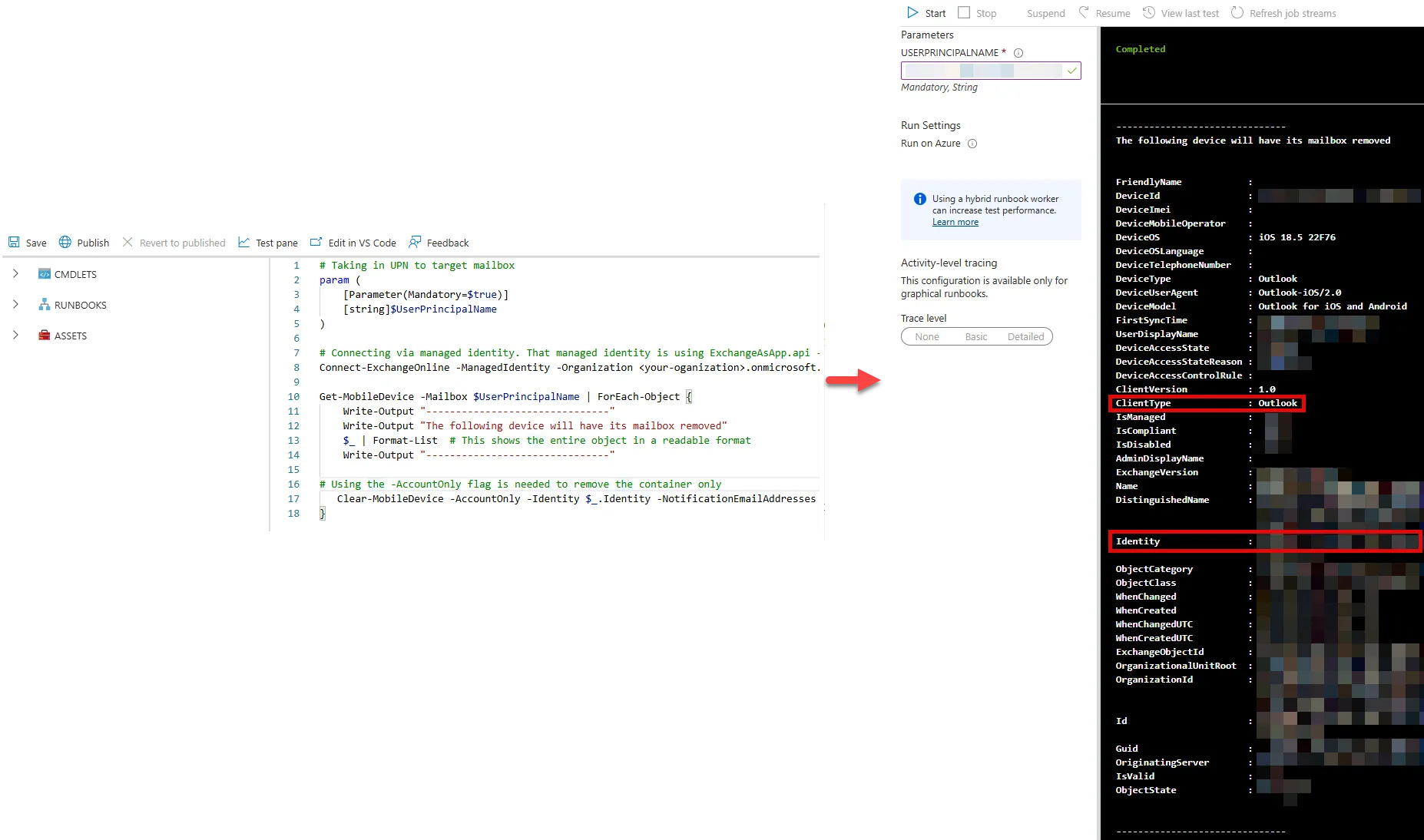Launch Edit in VS Code

click(x=317, y=242)
